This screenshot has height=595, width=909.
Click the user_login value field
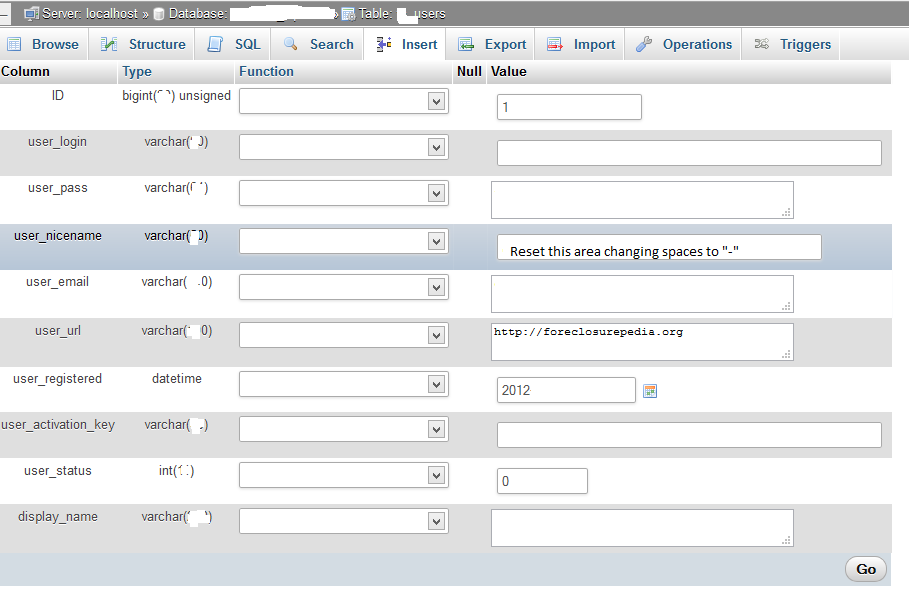689,153
